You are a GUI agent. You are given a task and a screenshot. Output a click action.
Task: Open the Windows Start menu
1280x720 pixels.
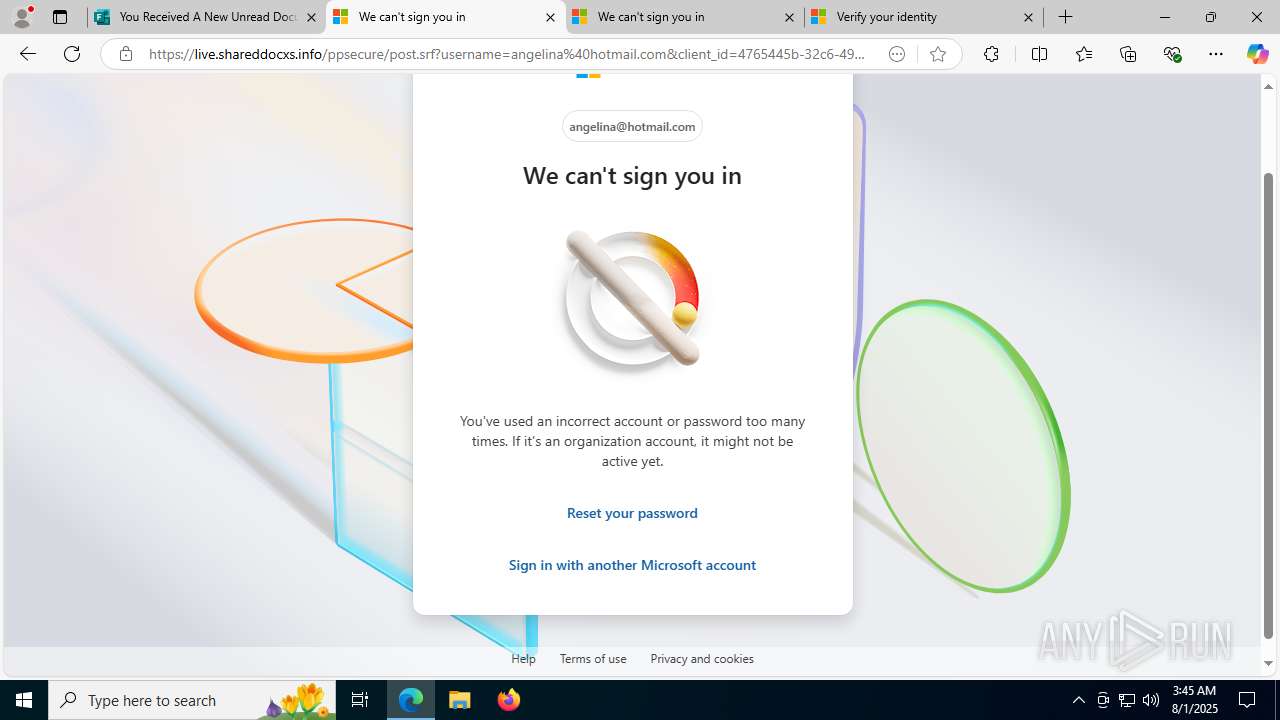coord(24,700)
